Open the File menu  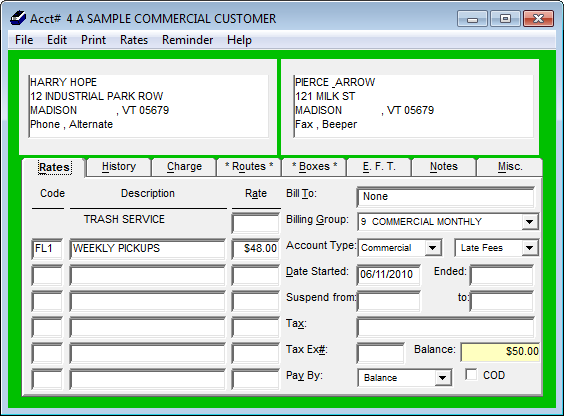pyautogui.click(x=24, y=40)
